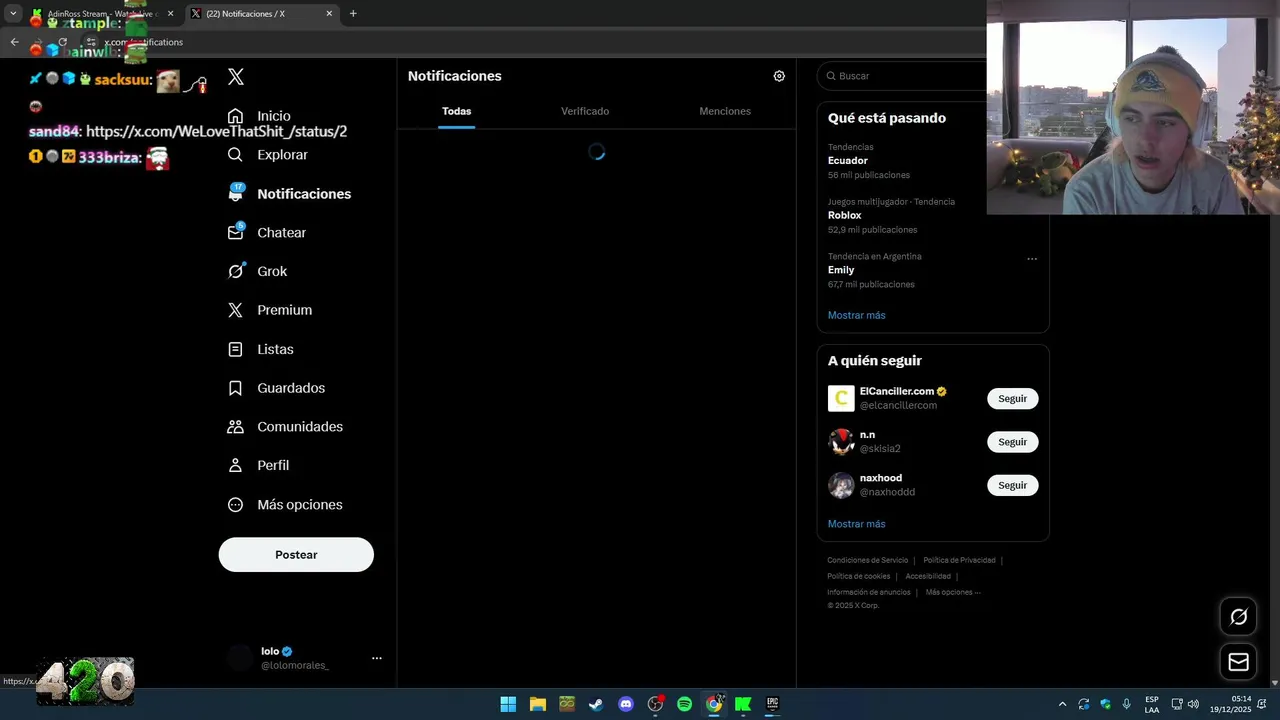
Task: Open File Explorer from taskbar
Action: (x=537, y=704)
